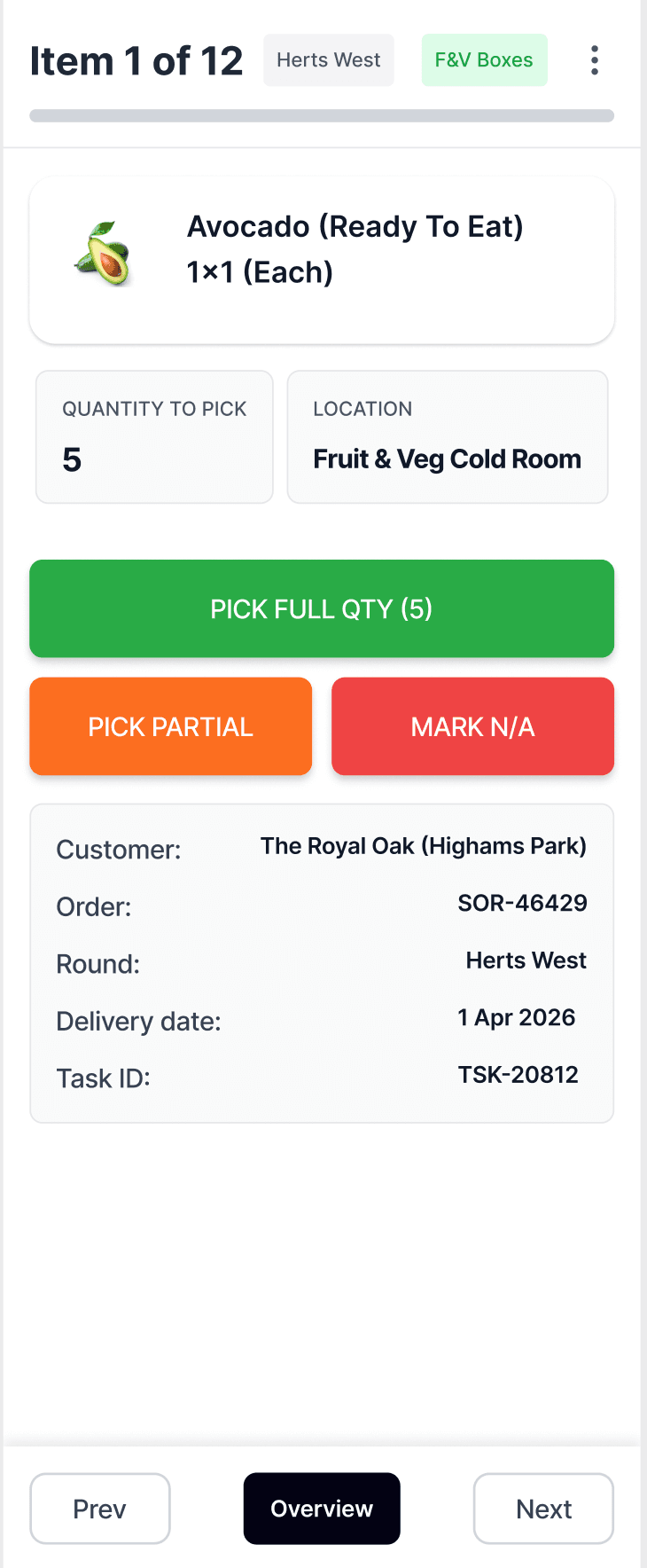Select the order number SOR-46429
This screenshot has width=647, height=1568.
coord(522,903)
